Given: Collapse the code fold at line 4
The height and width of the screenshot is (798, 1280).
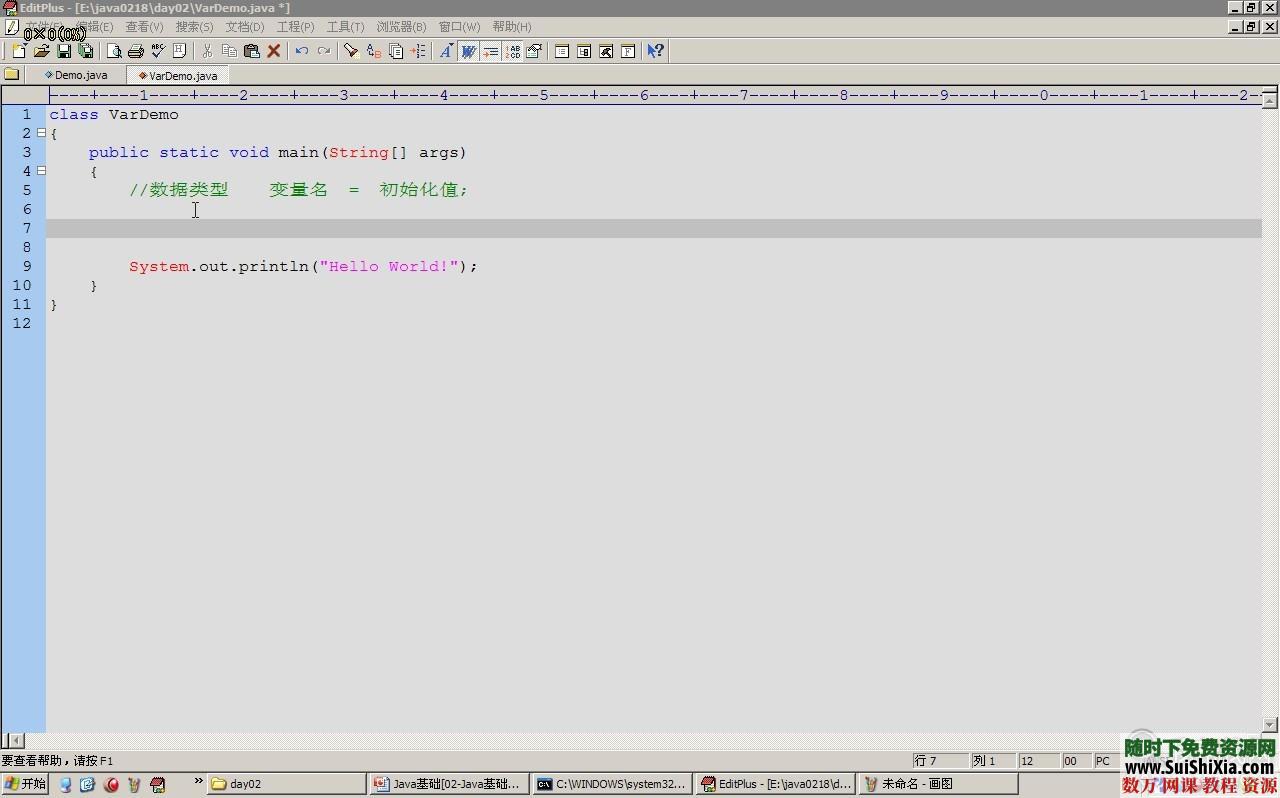Looking at the screenshot, I should click(41, 171).
